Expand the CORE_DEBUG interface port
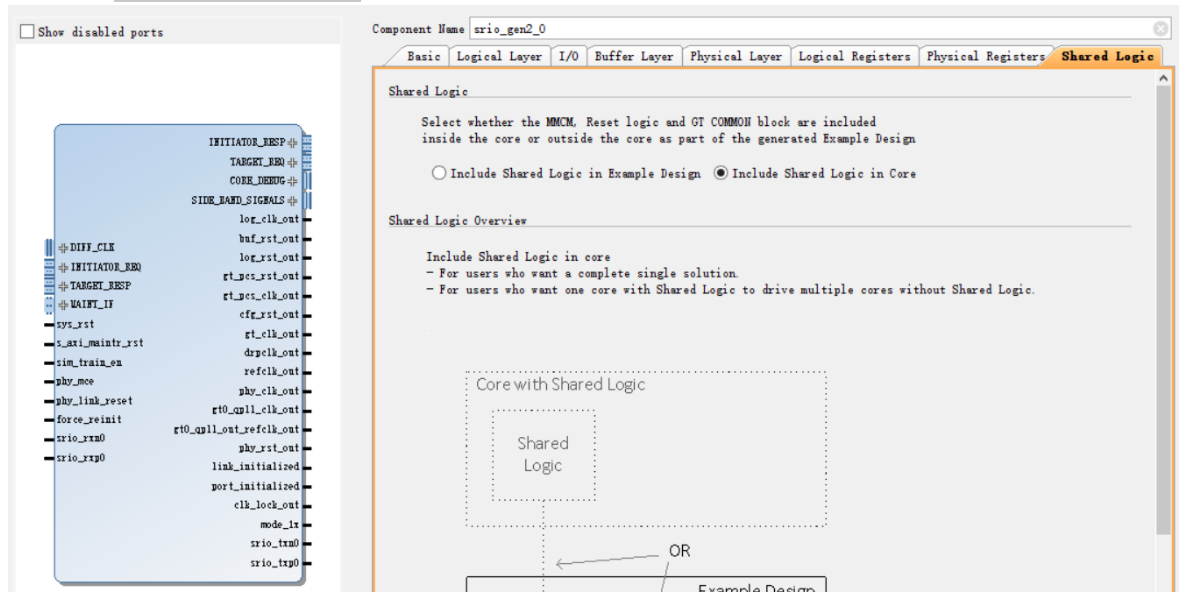 (x=292, y=181)
